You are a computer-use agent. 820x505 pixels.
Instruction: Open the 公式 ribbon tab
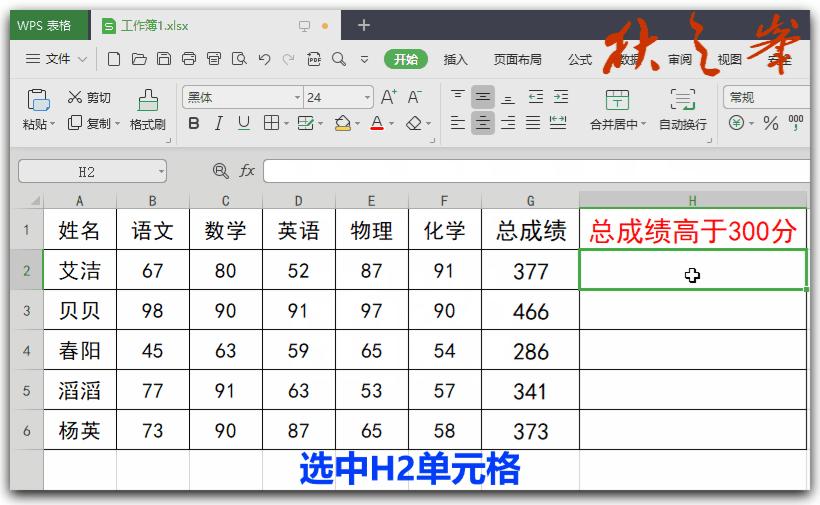click(579, 60)
